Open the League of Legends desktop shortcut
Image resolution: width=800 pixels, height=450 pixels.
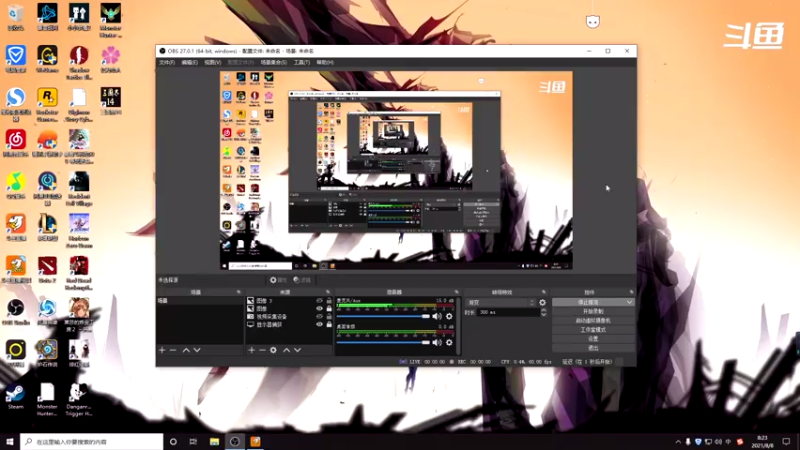tap(47, 228)
